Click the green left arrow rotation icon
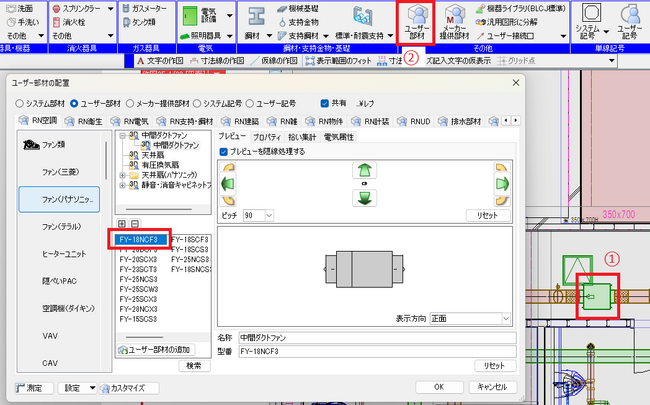The image size is (650, 405). coord(227,184)
